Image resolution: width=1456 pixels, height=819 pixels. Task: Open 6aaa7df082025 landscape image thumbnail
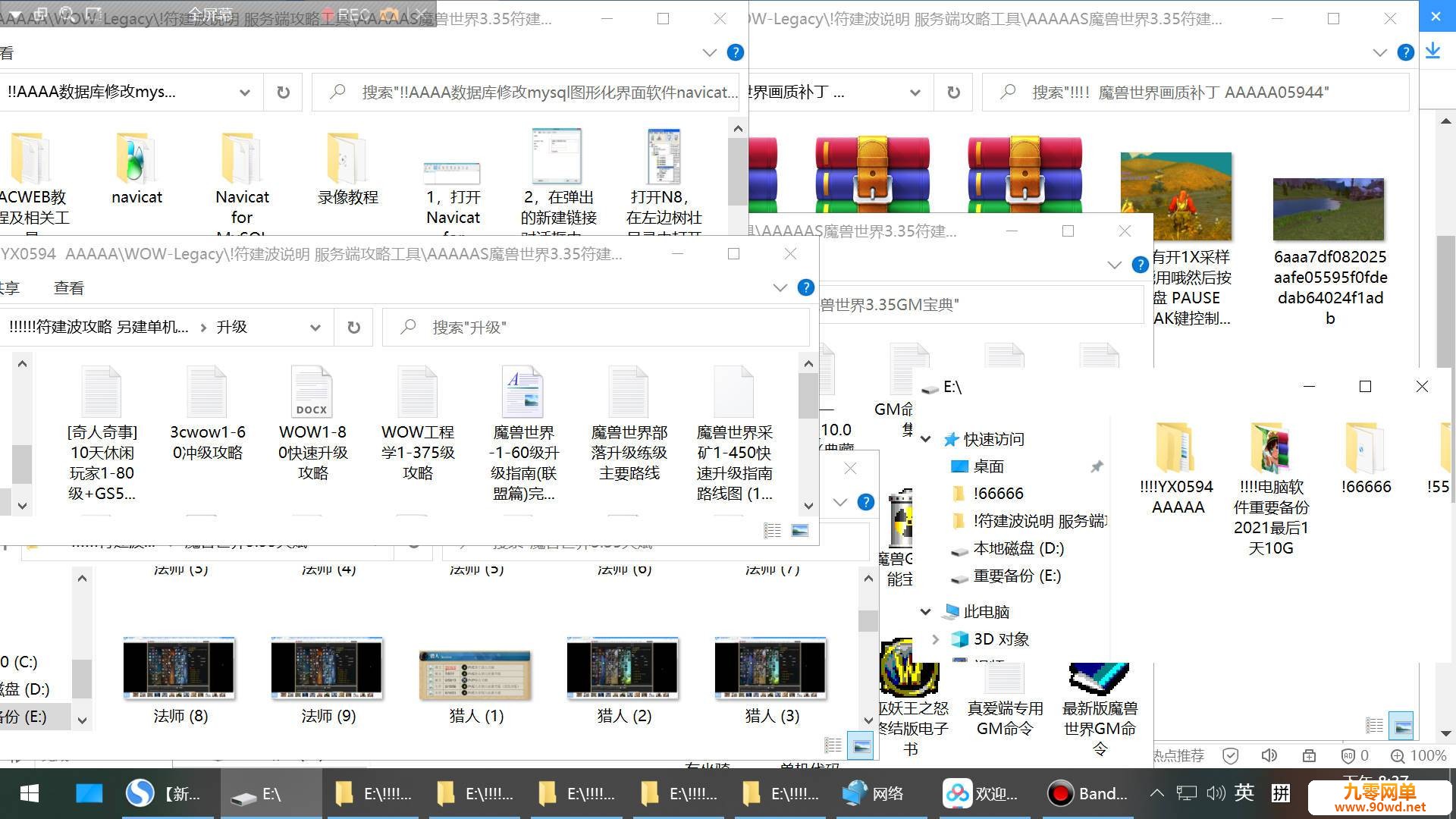[1329, 209]
